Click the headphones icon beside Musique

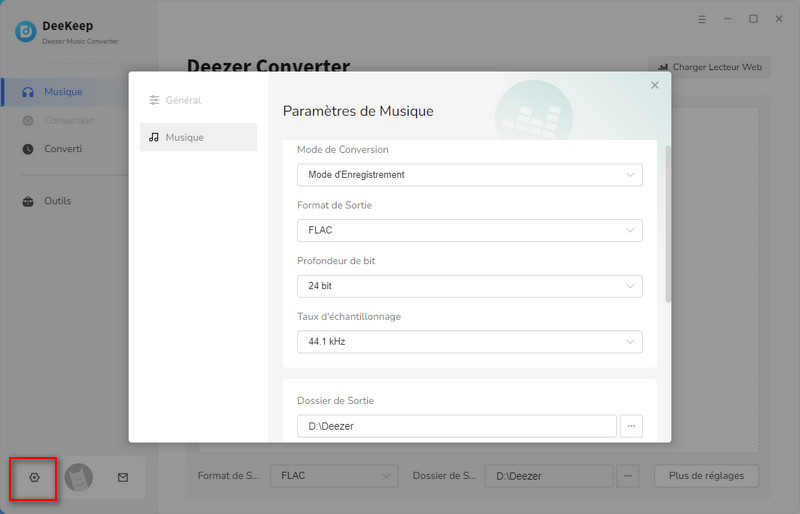[x=28, y=92]
